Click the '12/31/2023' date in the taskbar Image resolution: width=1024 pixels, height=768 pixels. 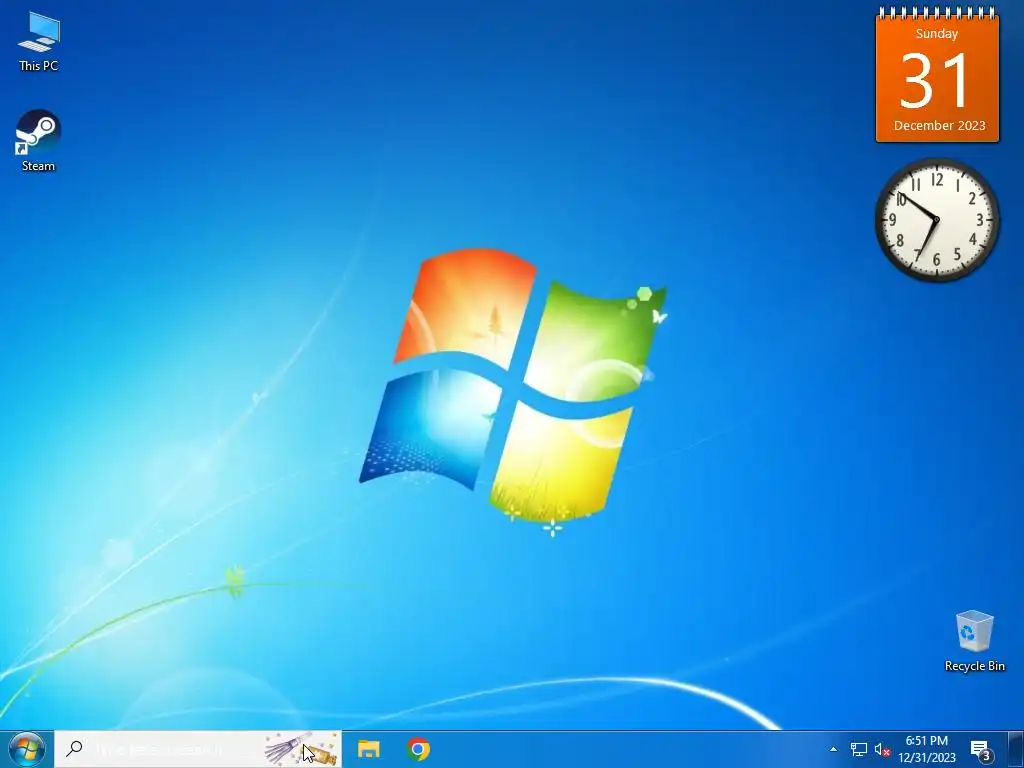(927, 758)
